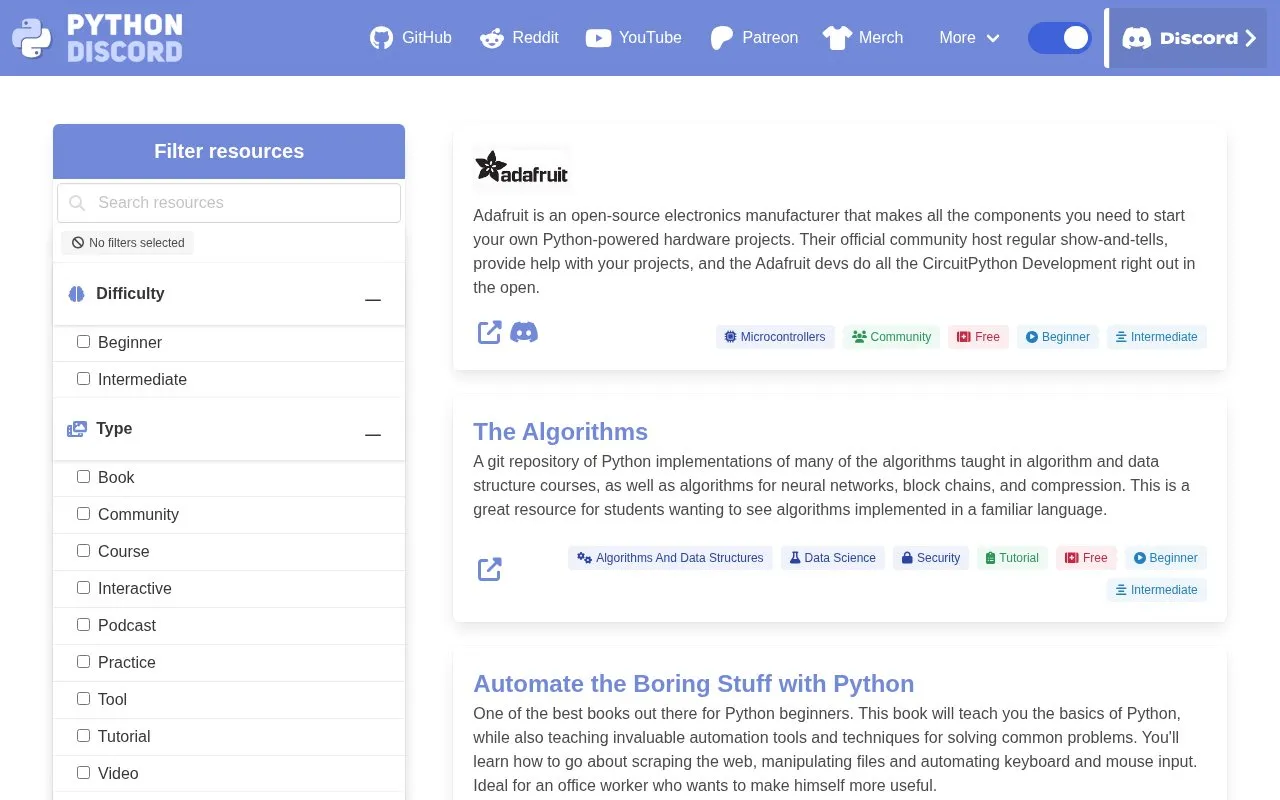Click Algorithms And Data Structures tag
Viewport: 1280px width, 800px height.
(x=670, y=558)
